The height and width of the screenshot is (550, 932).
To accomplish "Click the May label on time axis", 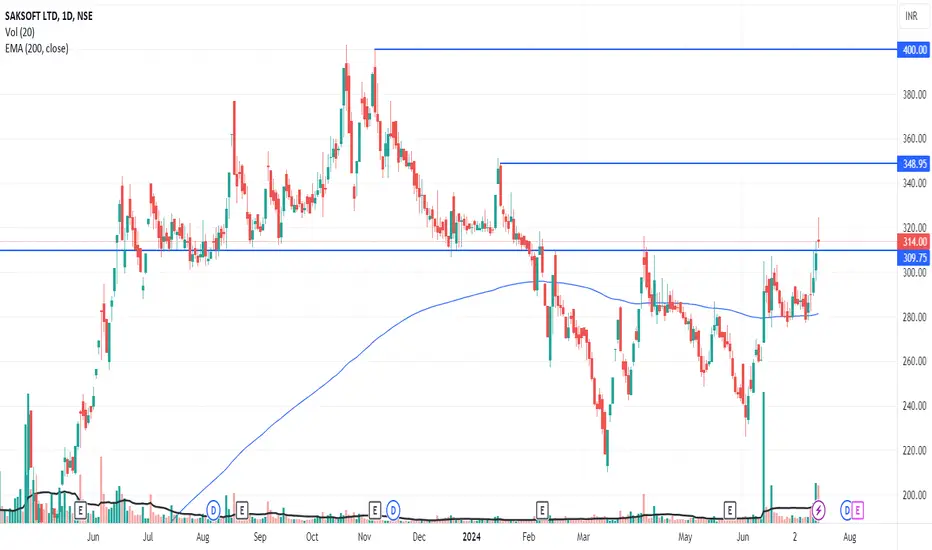I will pos(685,537).
